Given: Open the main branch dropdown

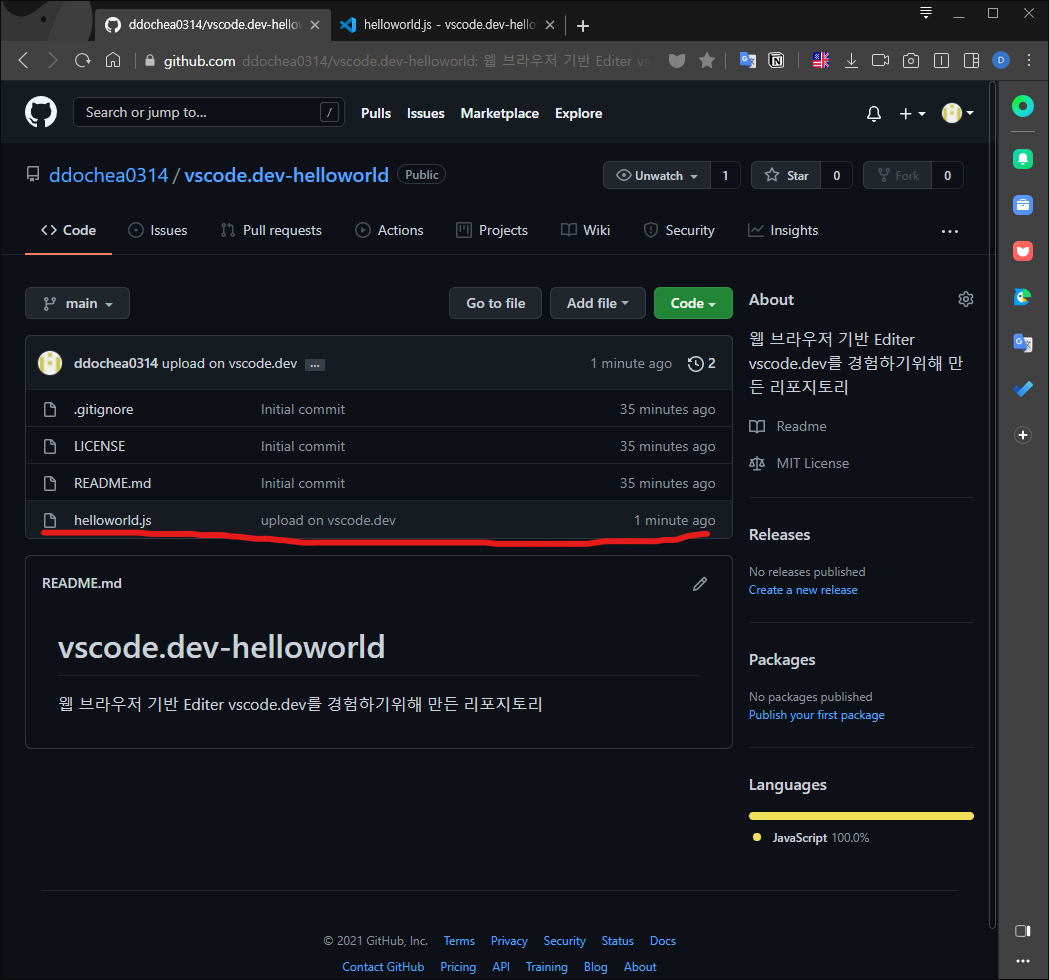Looking at the screenshot, I should click(78, 304).
